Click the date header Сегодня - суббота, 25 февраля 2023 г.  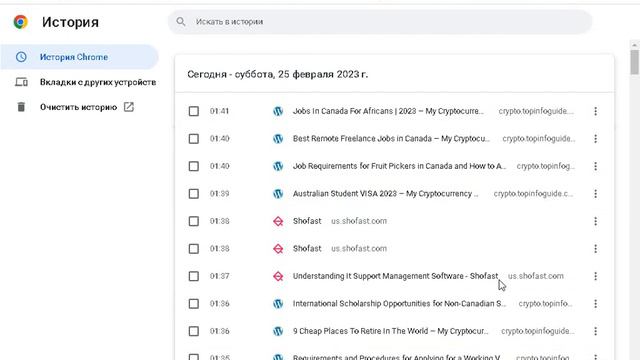[x=278, y=74]
